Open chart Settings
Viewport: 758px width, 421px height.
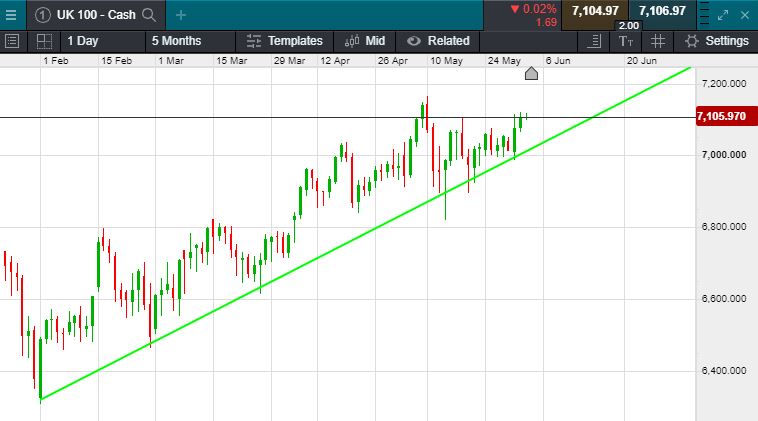(716, 41)
